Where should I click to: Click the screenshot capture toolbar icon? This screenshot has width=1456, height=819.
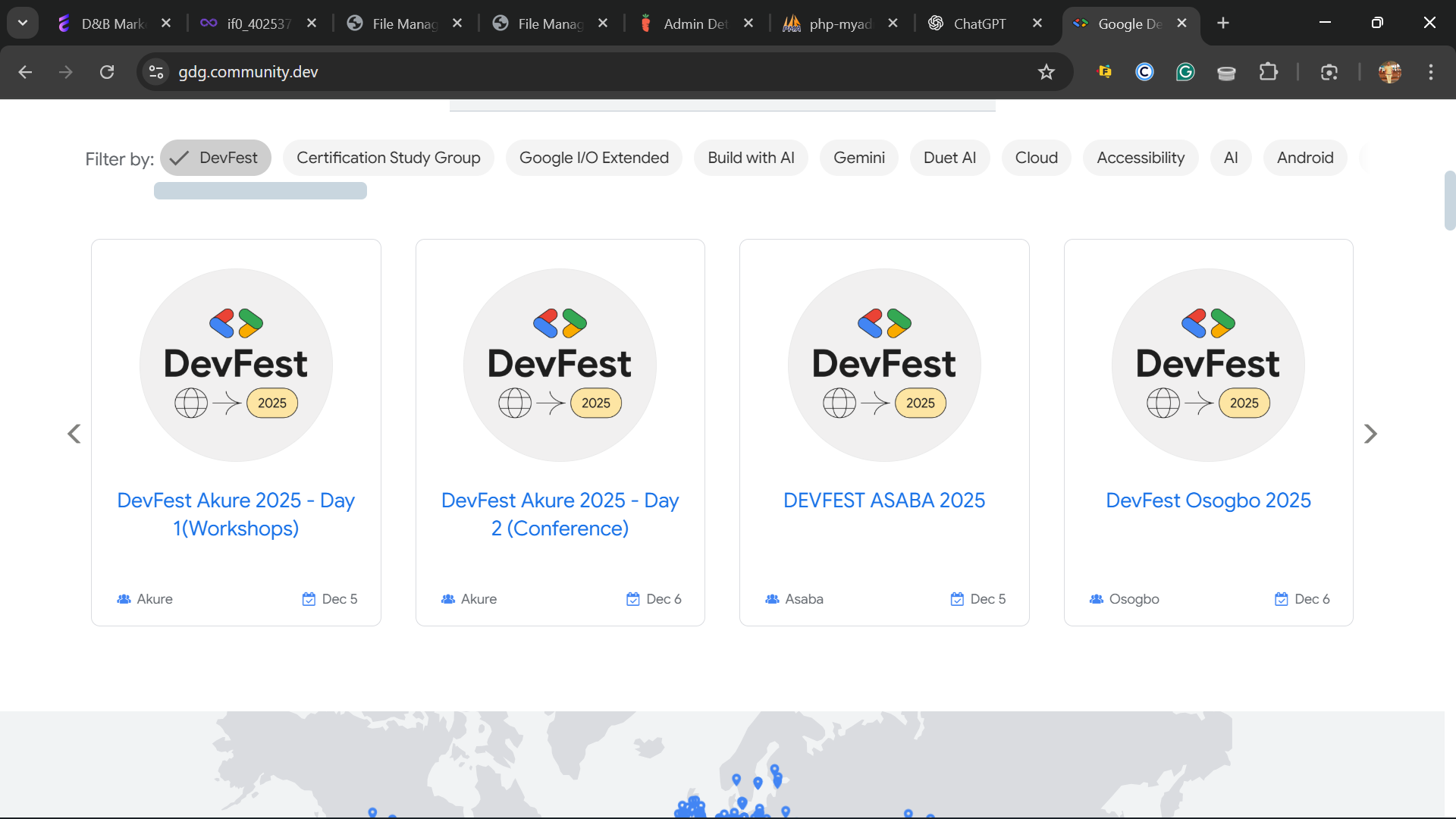pos(1329,72)
